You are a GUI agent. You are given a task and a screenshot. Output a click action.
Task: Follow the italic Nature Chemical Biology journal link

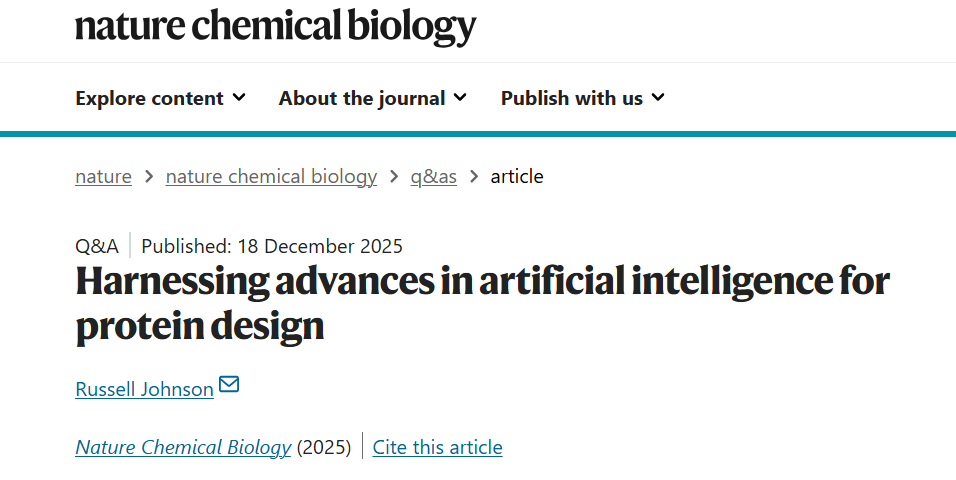pos(183,447)
